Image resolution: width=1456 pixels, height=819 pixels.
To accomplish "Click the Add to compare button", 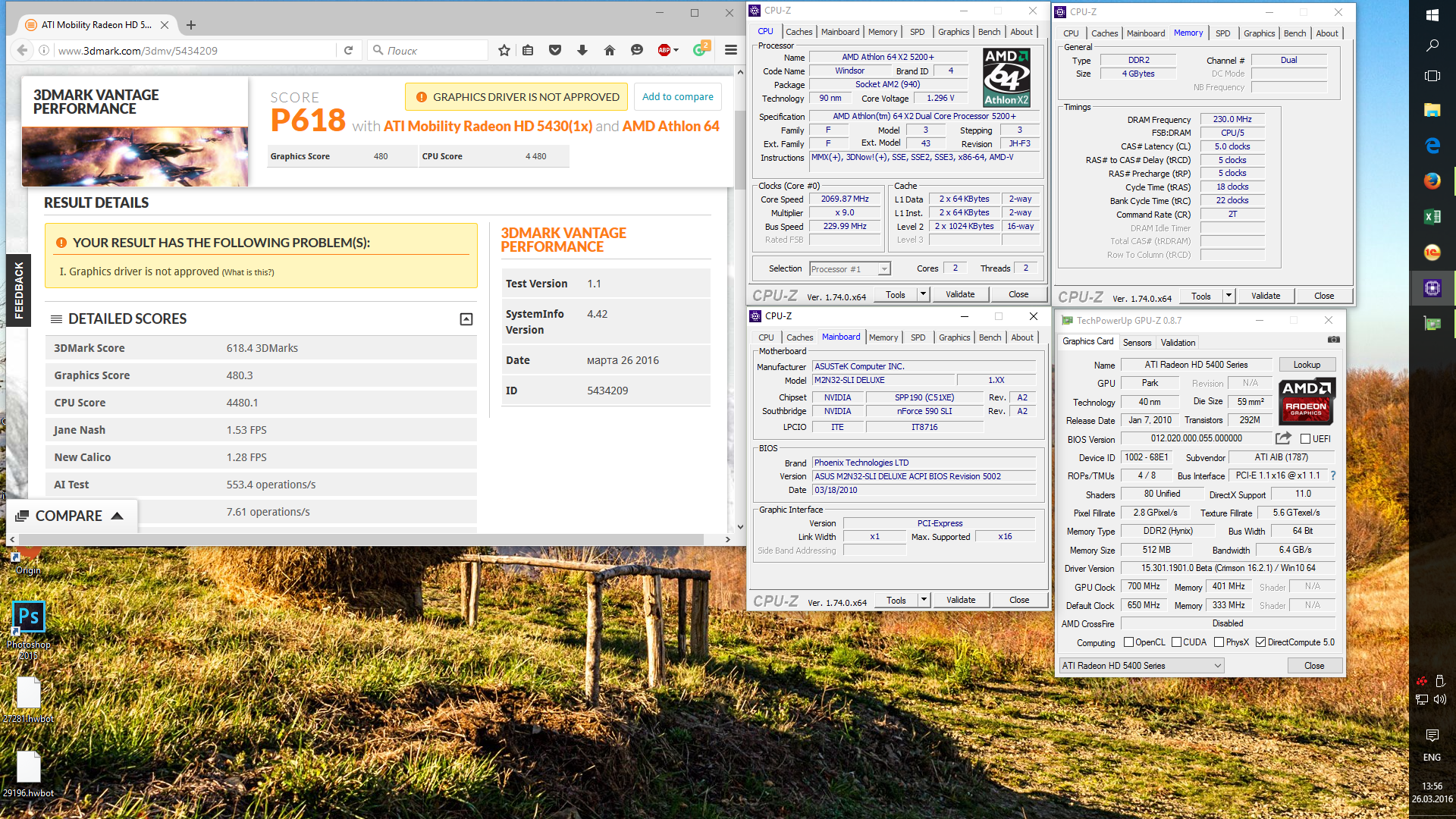I will coord(678,96).
